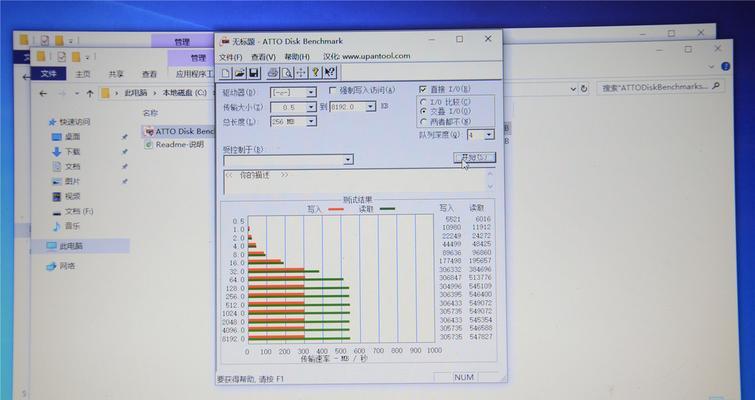
Task: Select the Readme-说明 file
Action: [x=174, y=144]
